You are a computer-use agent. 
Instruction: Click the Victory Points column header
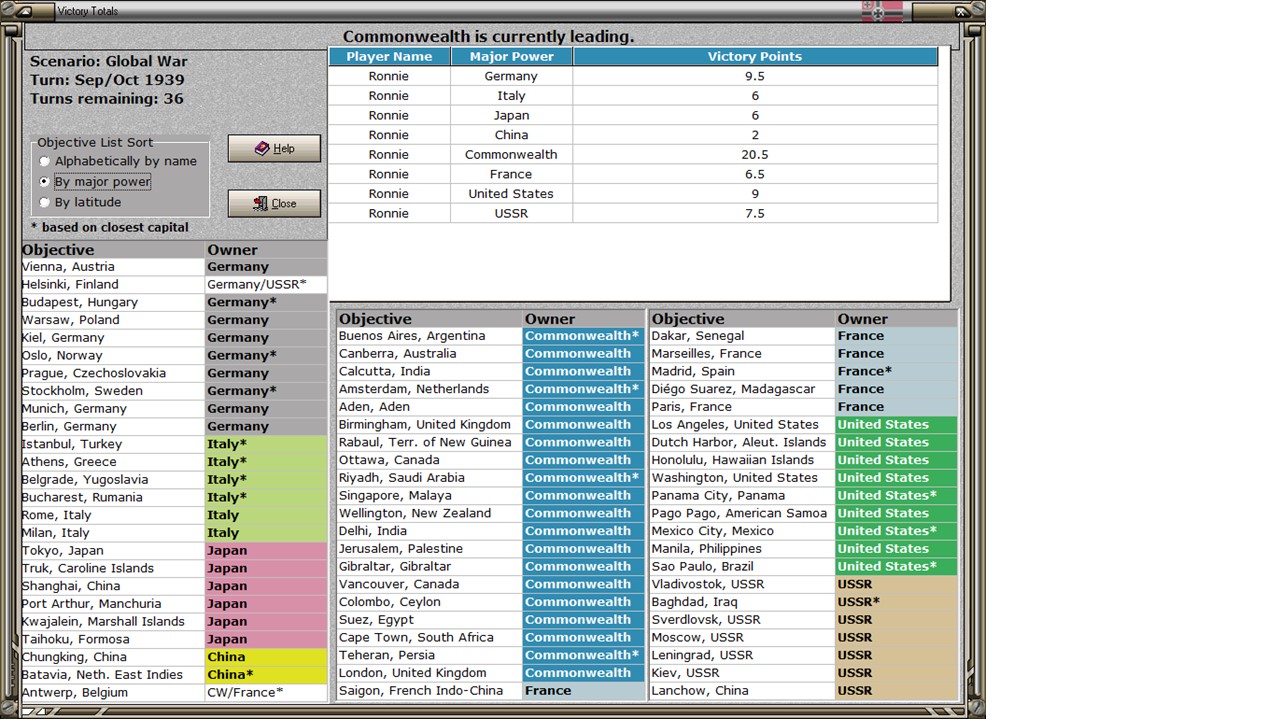point(755,57)
